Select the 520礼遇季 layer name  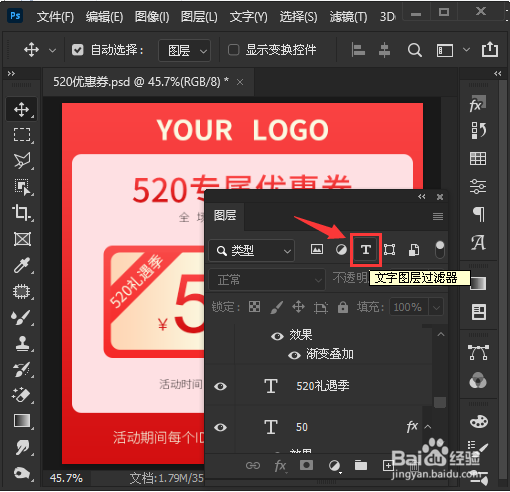tap(323, 386)
